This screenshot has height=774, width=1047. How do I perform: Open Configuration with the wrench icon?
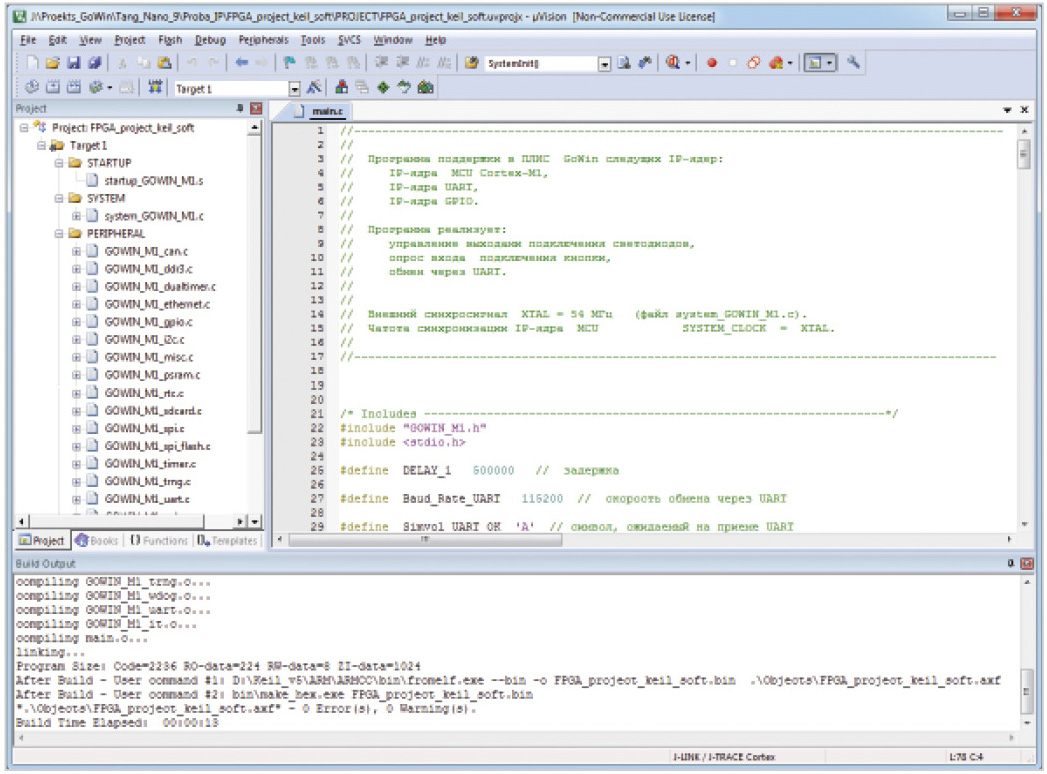tap(853, 63)
